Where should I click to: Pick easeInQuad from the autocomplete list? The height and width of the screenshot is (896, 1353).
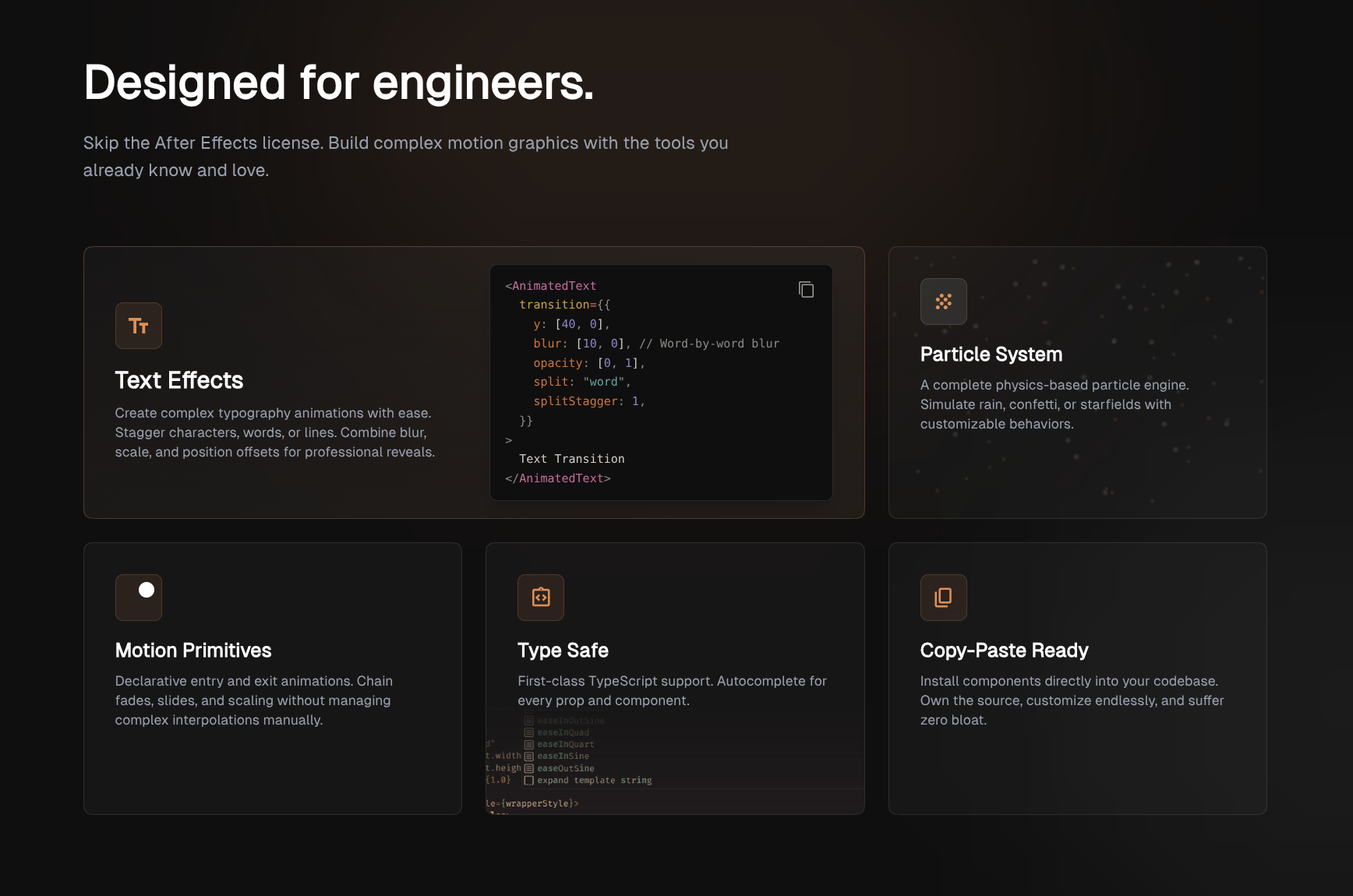(x=562, y=732)
